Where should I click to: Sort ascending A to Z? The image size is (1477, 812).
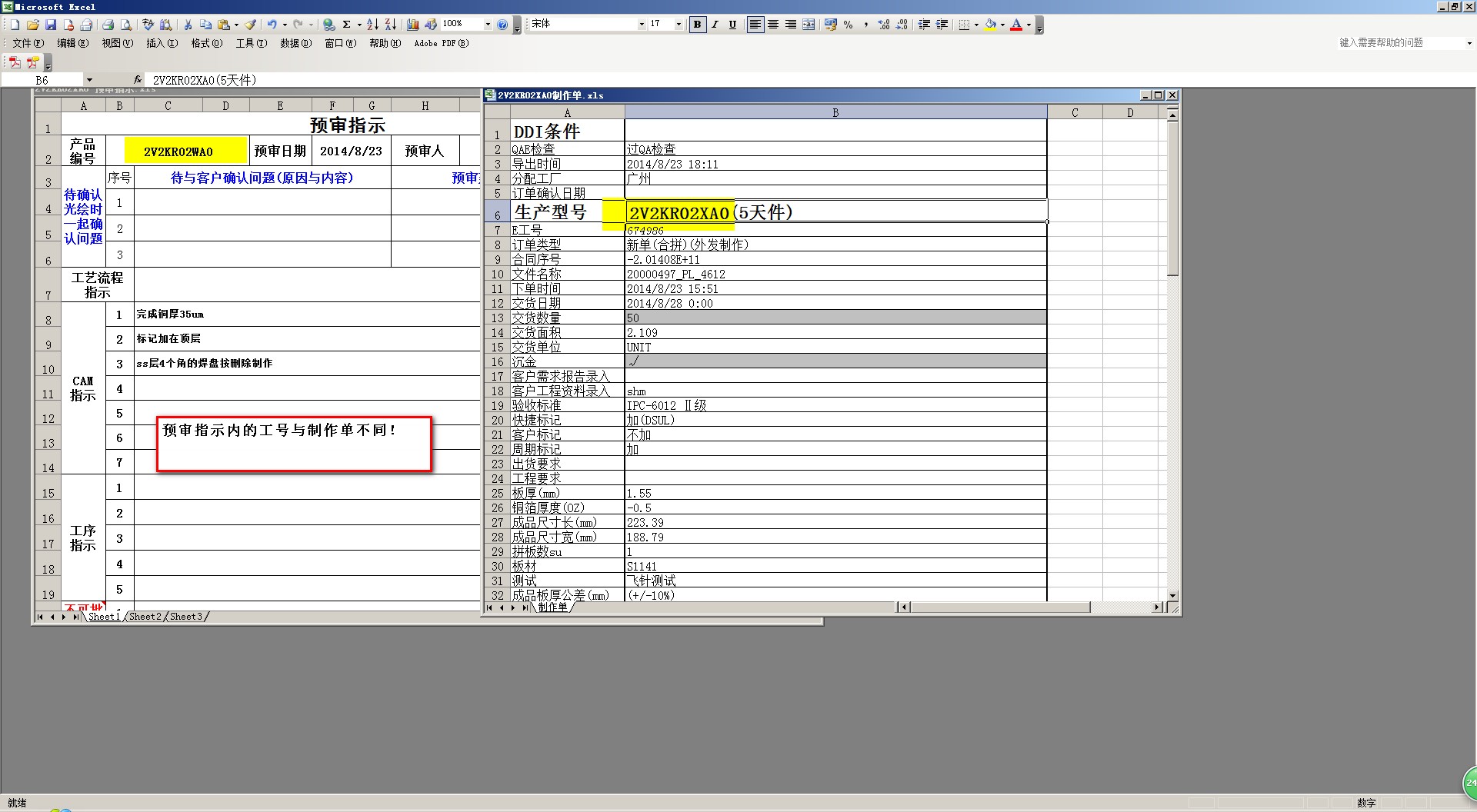[x=372, y=25]
